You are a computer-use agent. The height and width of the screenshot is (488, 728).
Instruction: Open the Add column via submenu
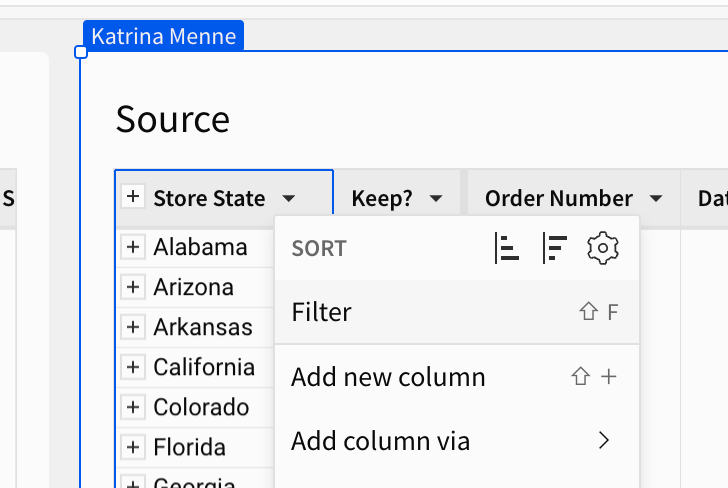457,441
